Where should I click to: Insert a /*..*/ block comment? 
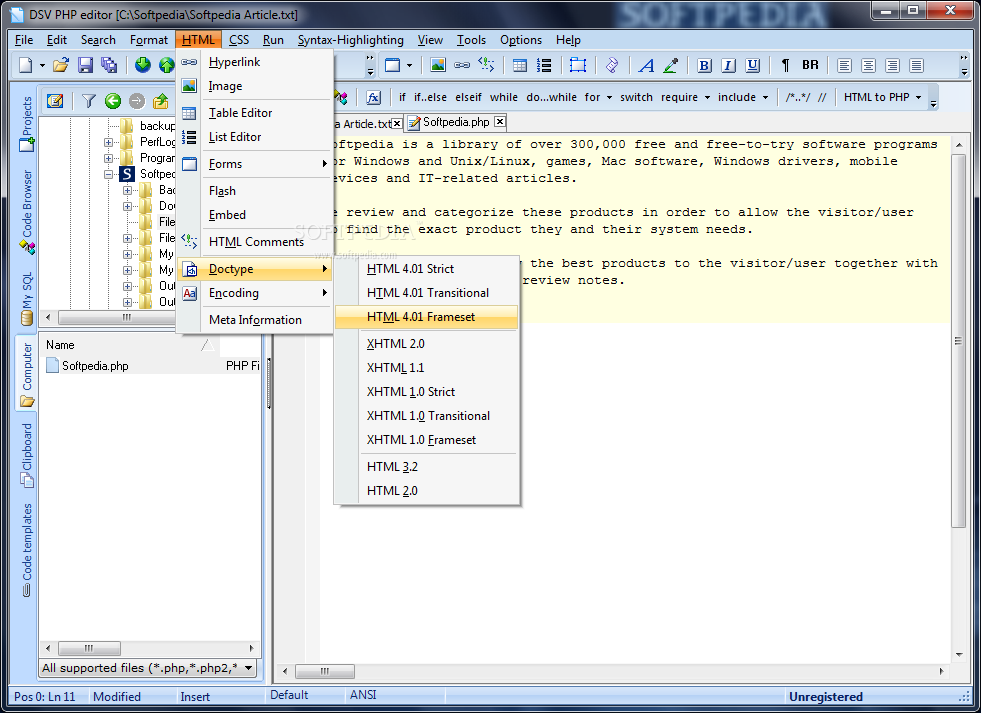pyautogui.click(x=798, y=97)
